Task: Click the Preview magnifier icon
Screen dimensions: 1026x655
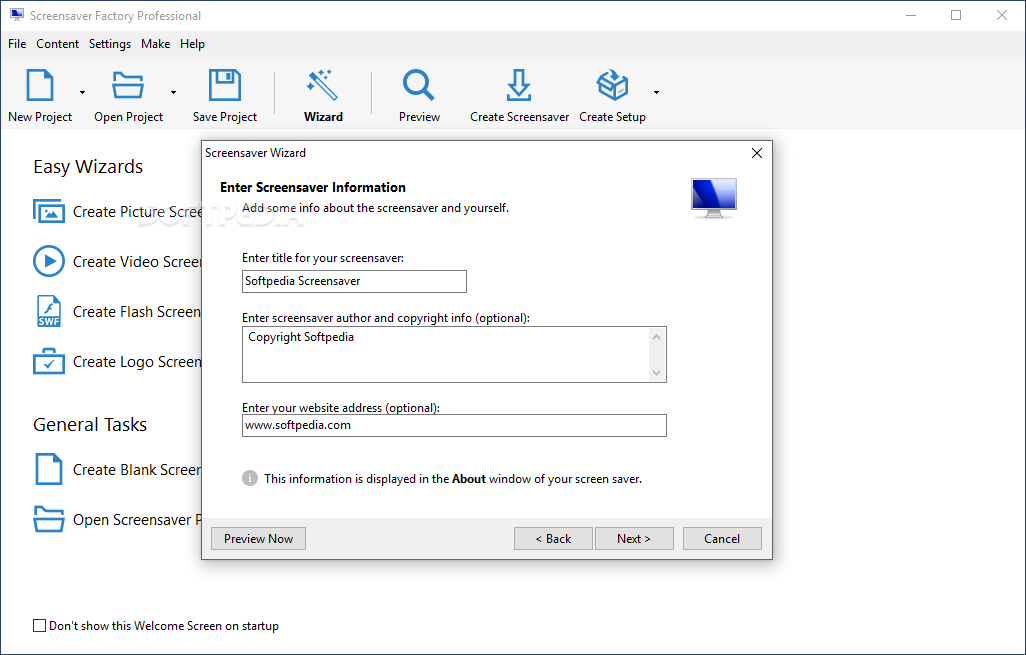Action: tap(419, 85)
